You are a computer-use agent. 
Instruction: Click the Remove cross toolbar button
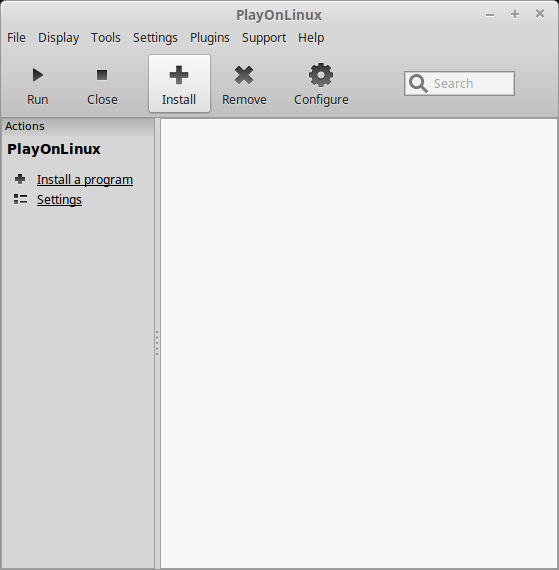click(244, 84)
